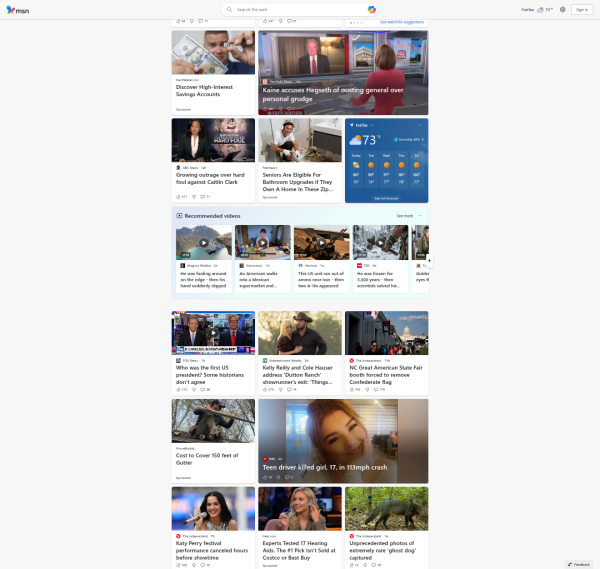This screenshot has height=569, width=600.
Task: Play the US unit ammo video
Action: pos(321,243)
